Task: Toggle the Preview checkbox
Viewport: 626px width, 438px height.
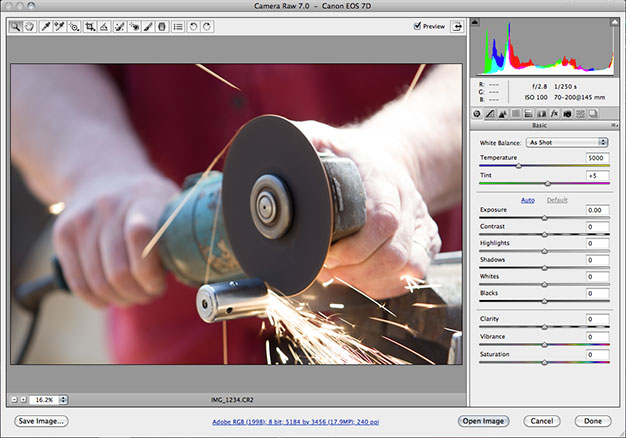Action: coord(418,26)
